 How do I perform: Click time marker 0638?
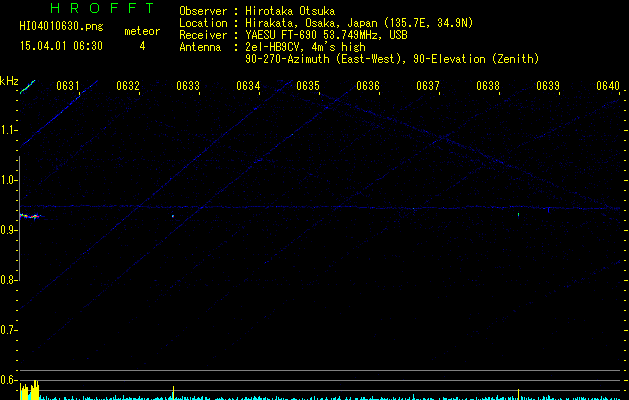488,86
